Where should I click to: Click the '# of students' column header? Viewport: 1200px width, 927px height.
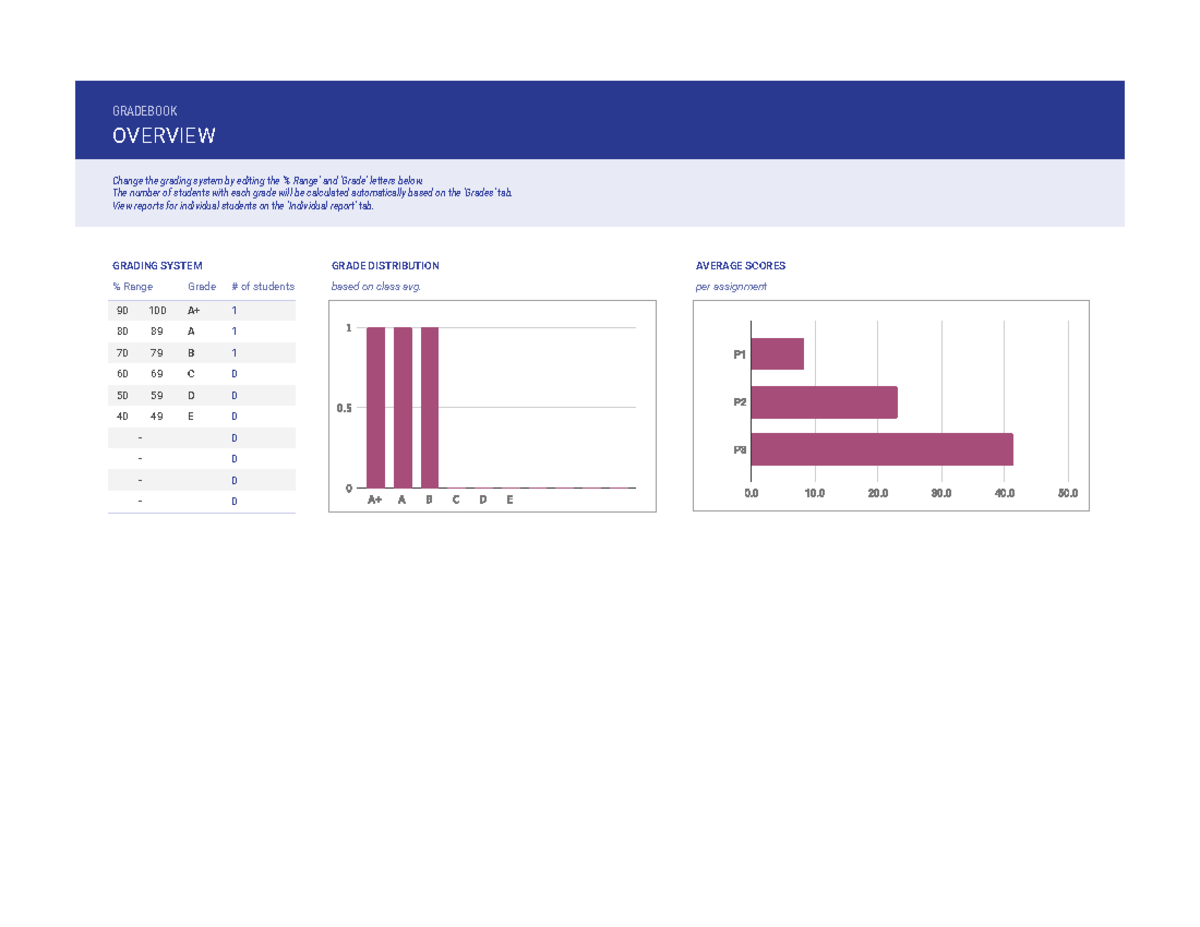coord(263,286)
